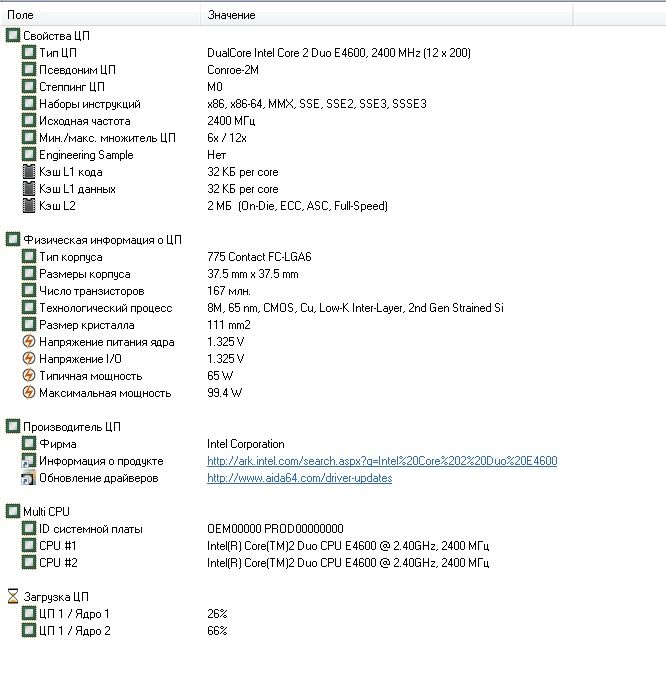Click the icon beside Фирма
Screen dimensions: 666x679
[29, 443]
